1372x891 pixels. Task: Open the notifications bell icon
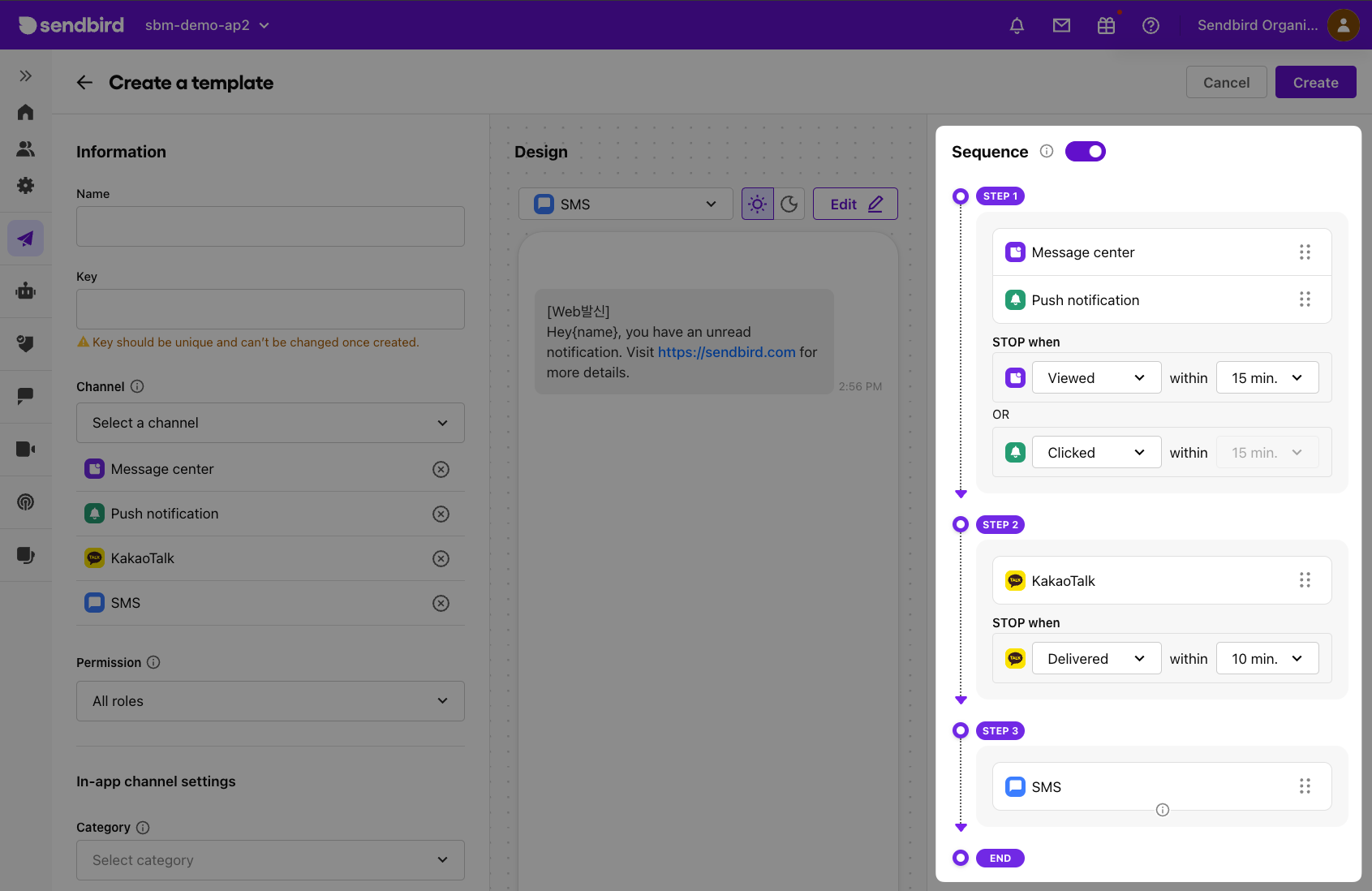[1017, 25]
